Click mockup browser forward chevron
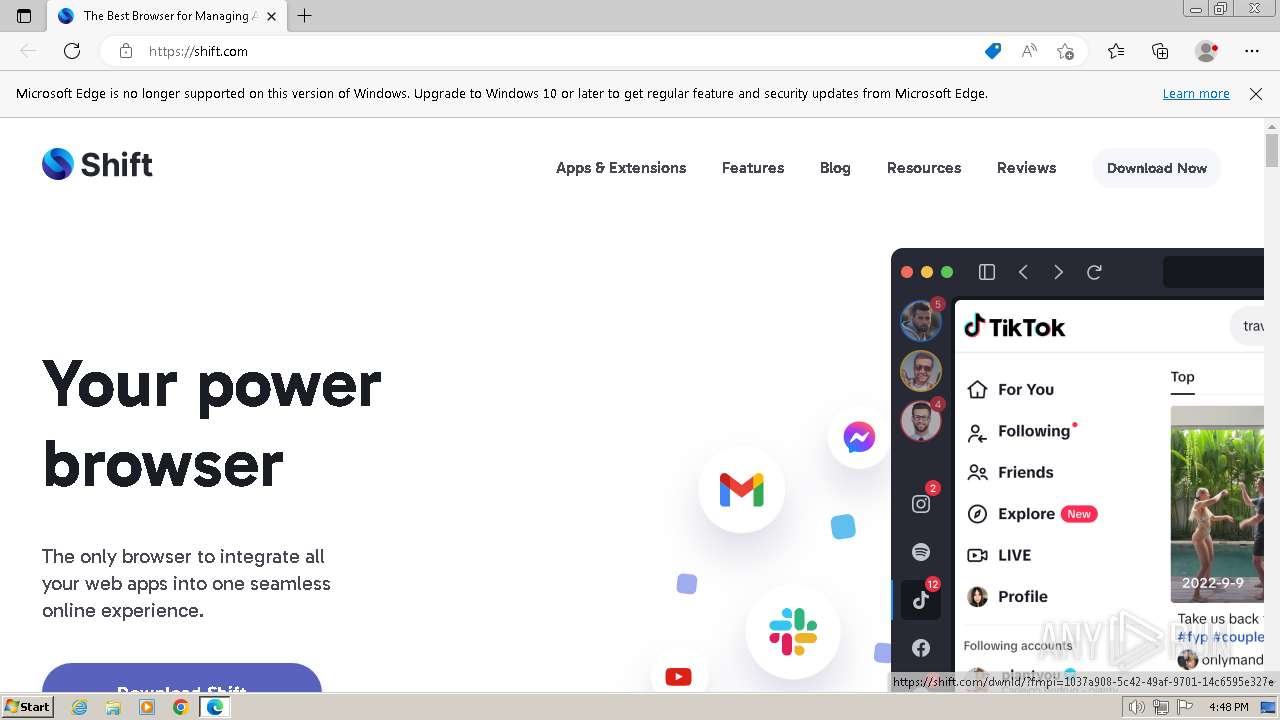The image size is (1280, 720). (x=1058, y=272)
